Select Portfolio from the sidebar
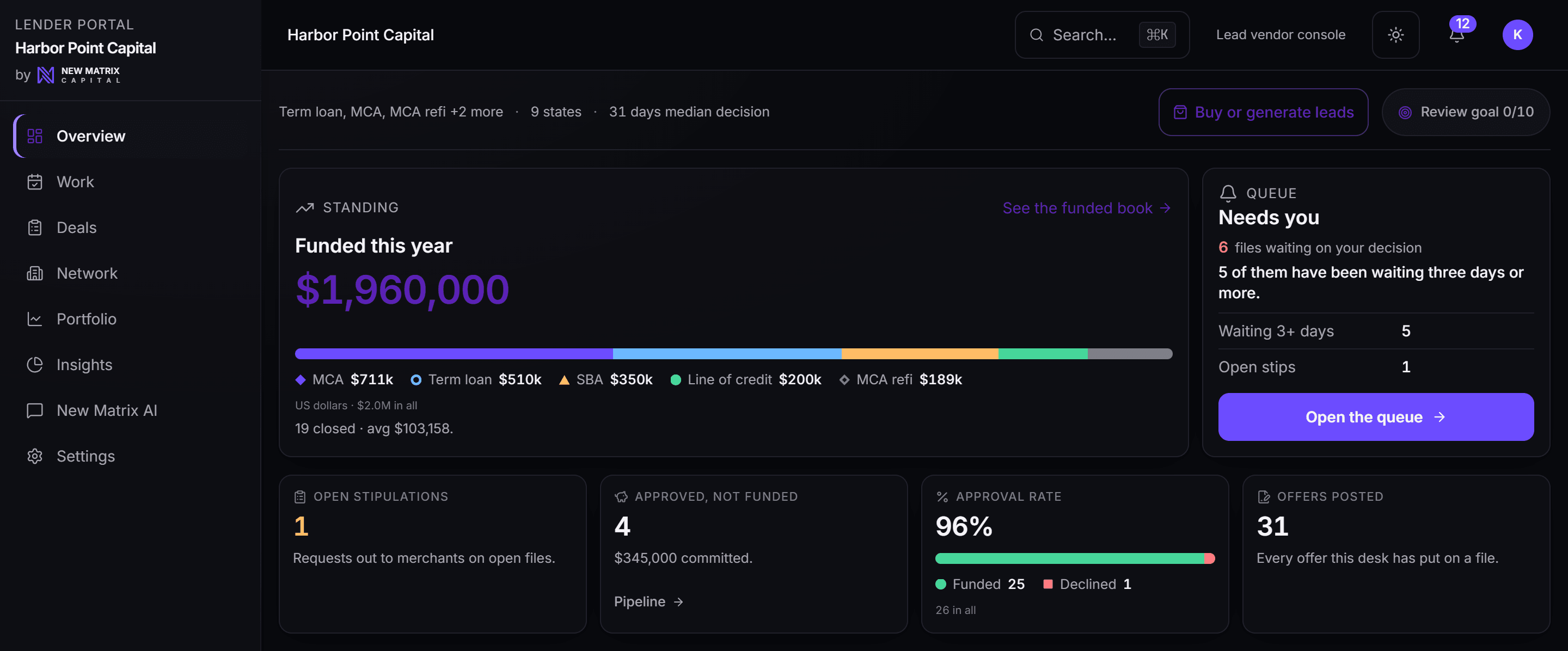 pyautogui.click(x=130, y=319)
